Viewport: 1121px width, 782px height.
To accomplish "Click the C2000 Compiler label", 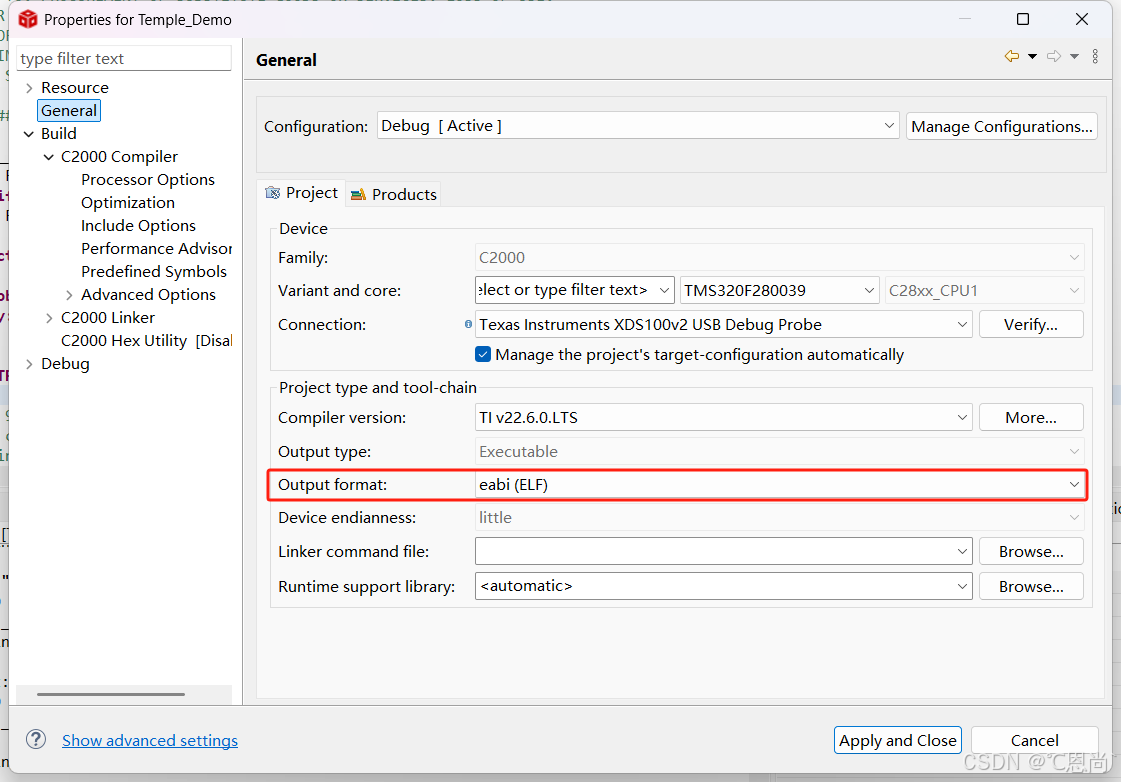I will tap(119, 157).
